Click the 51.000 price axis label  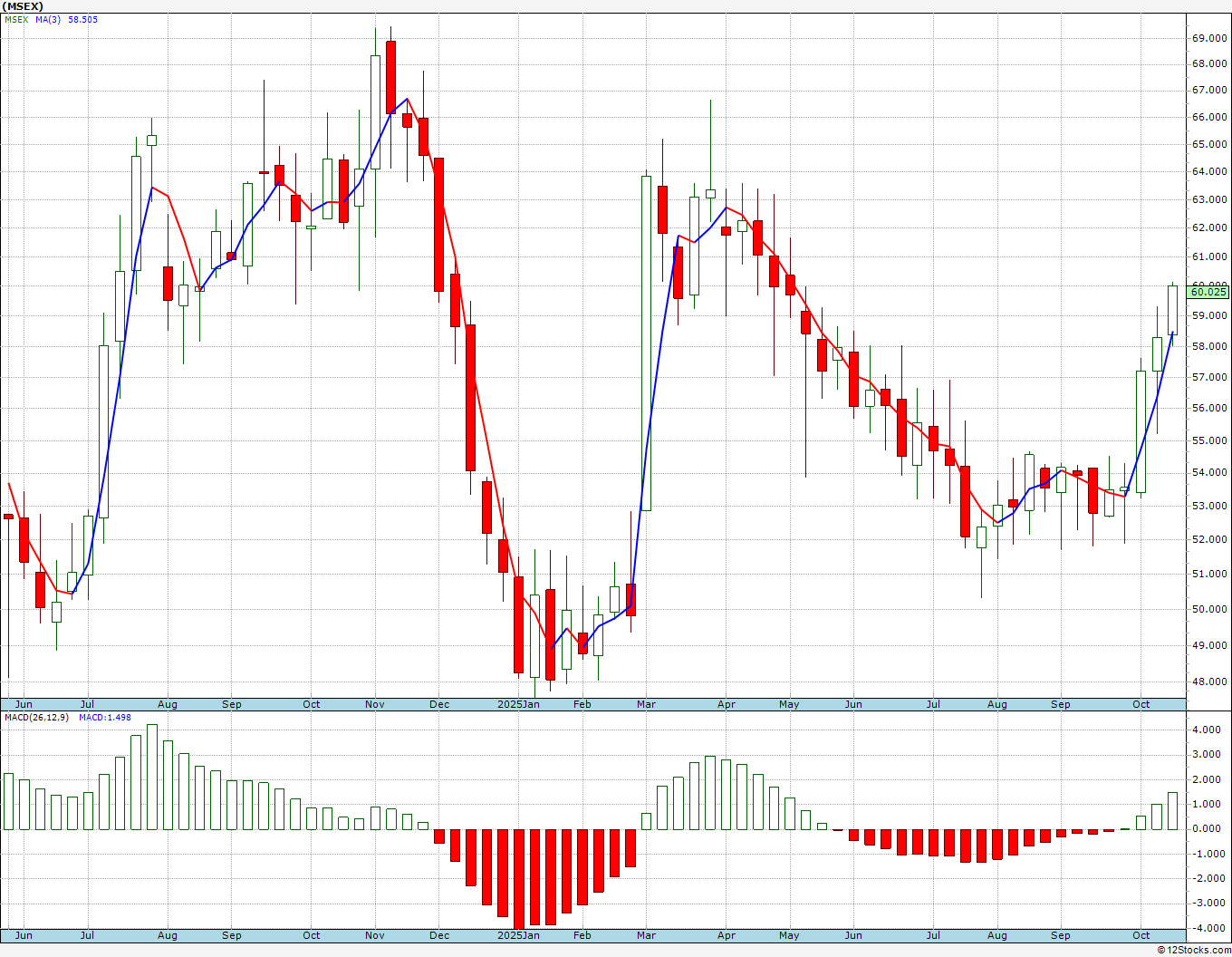pyautogui.click(x=1210, y=575)
